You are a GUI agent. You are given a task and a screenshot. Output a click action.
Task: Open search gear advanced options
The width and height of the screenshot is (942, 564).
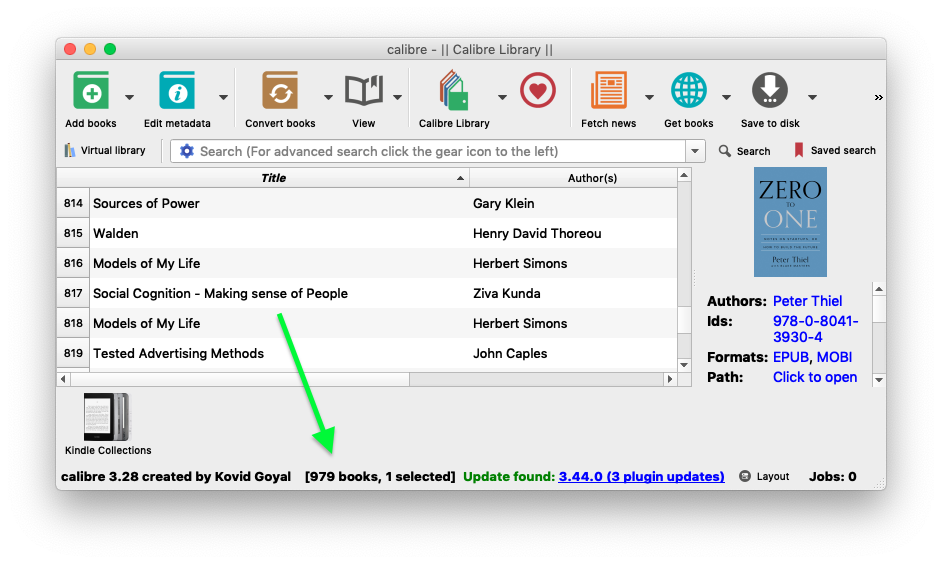186,151
